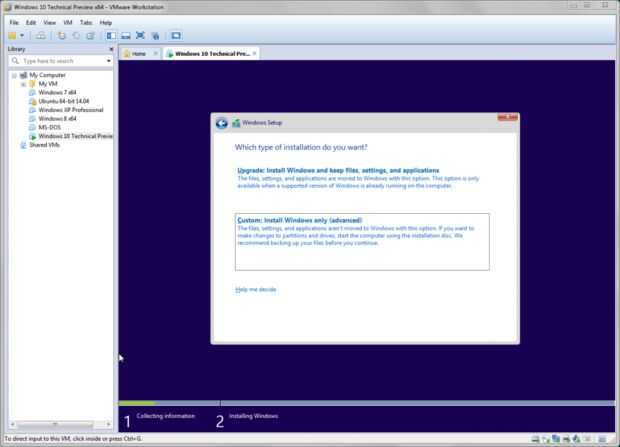Screen dimensions: 620x447
Task: Click the library scrollbar right arrow
Action: pos(109,424)
